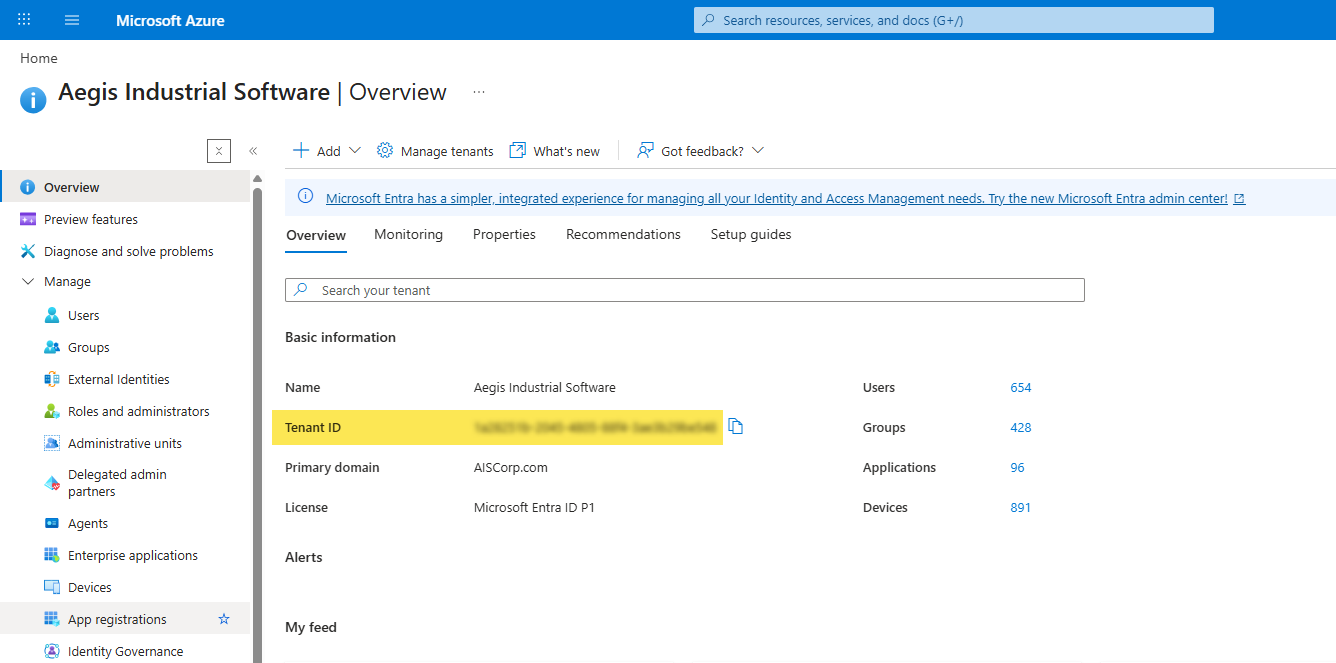Open App registrations
The image size is (1336, 663).
click(x=117, y=619)
